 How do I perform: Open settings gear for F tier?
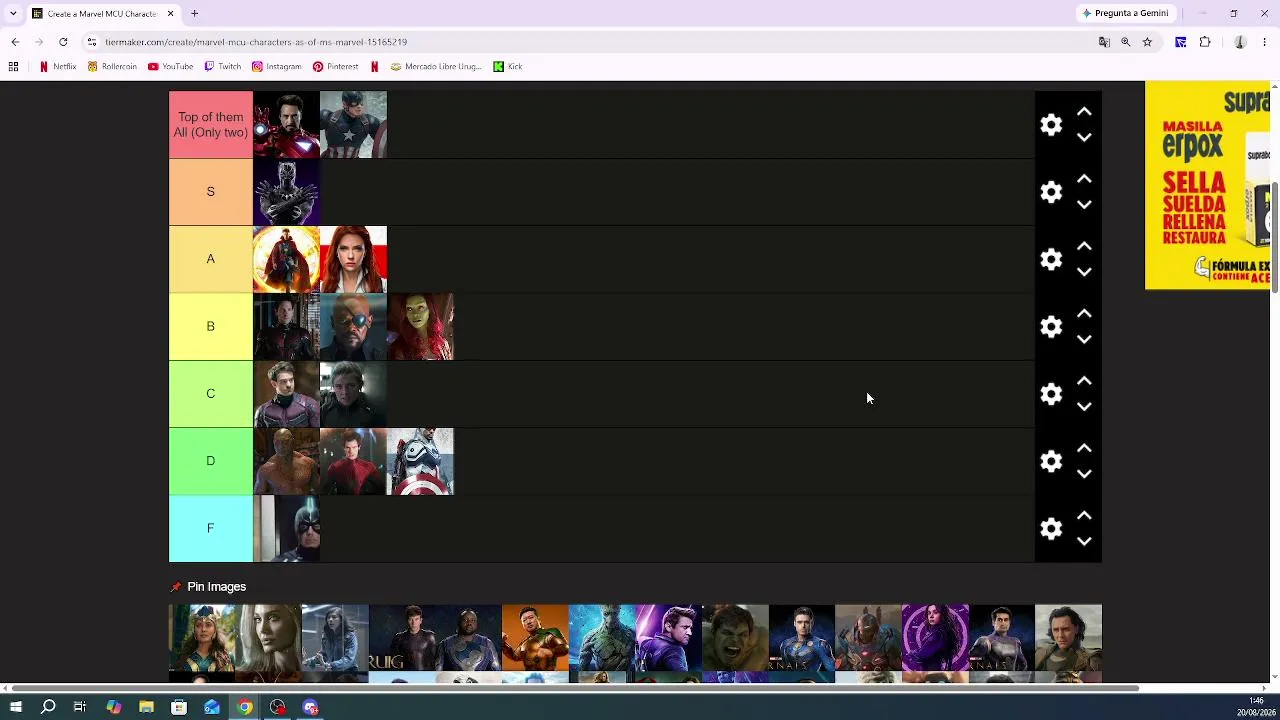[x=1051, y=528]
